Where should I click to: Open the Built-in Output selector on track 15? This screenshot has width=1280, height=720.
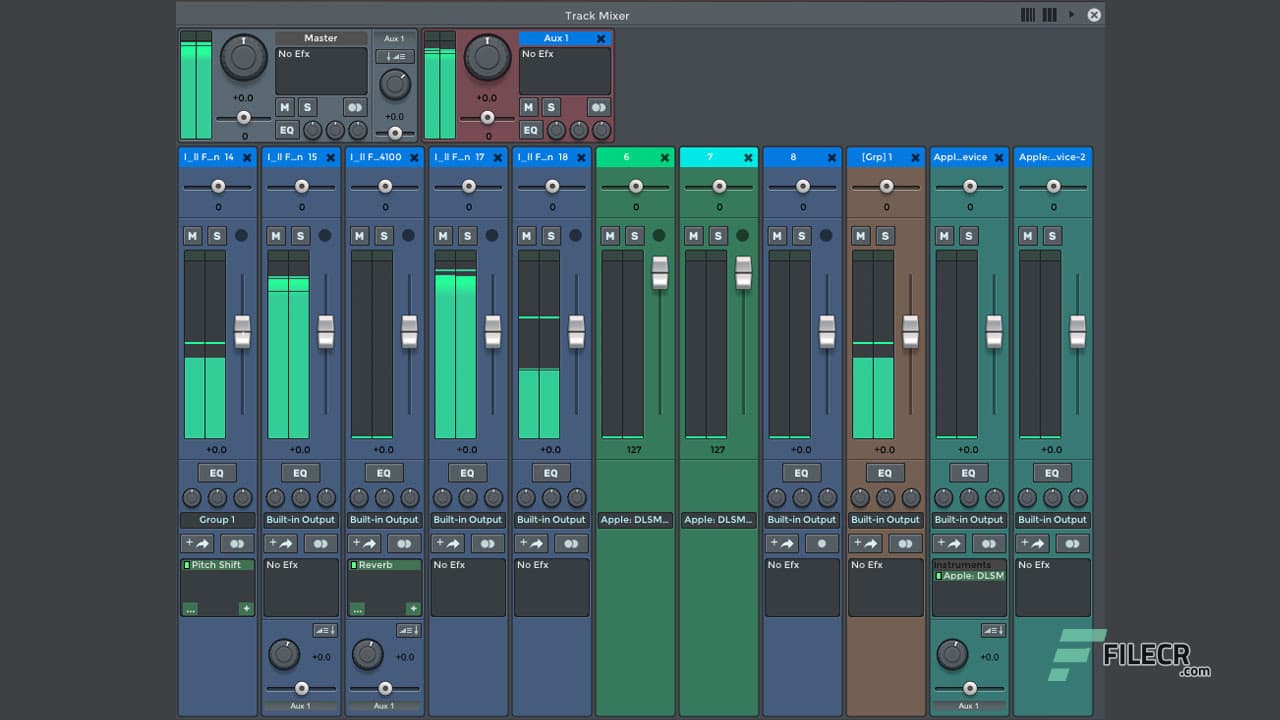(x=300, y=520)
